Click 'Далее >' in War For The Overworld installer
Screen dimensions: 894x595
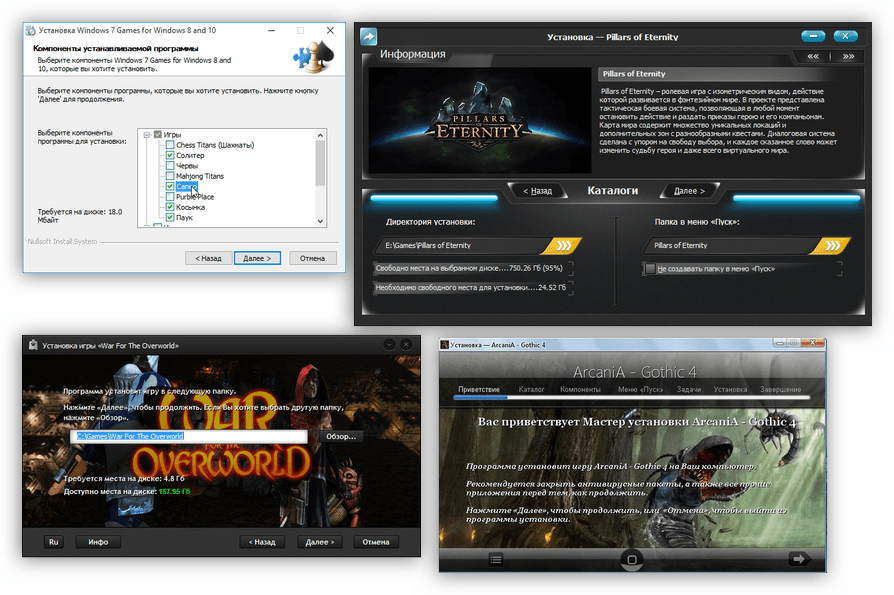click(319, 542)
